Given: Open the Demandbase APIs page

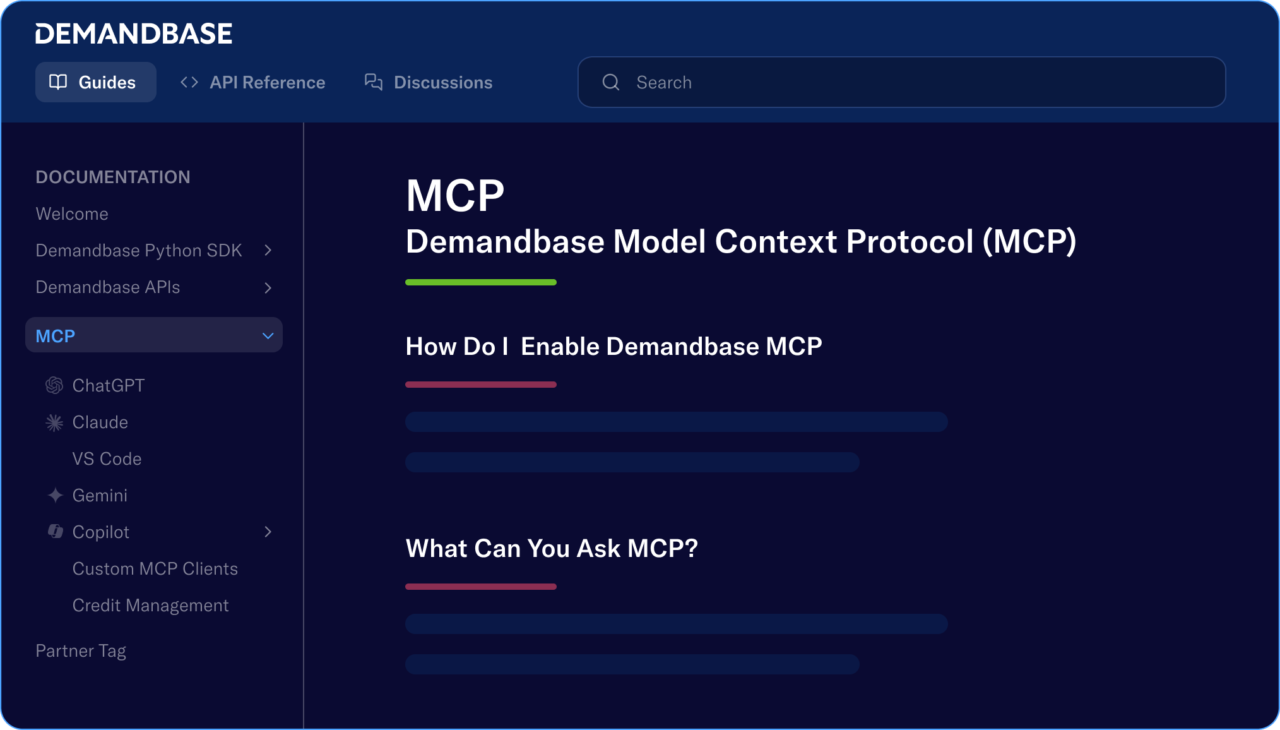Looking at the screenshot, I should tap(108, 287).
